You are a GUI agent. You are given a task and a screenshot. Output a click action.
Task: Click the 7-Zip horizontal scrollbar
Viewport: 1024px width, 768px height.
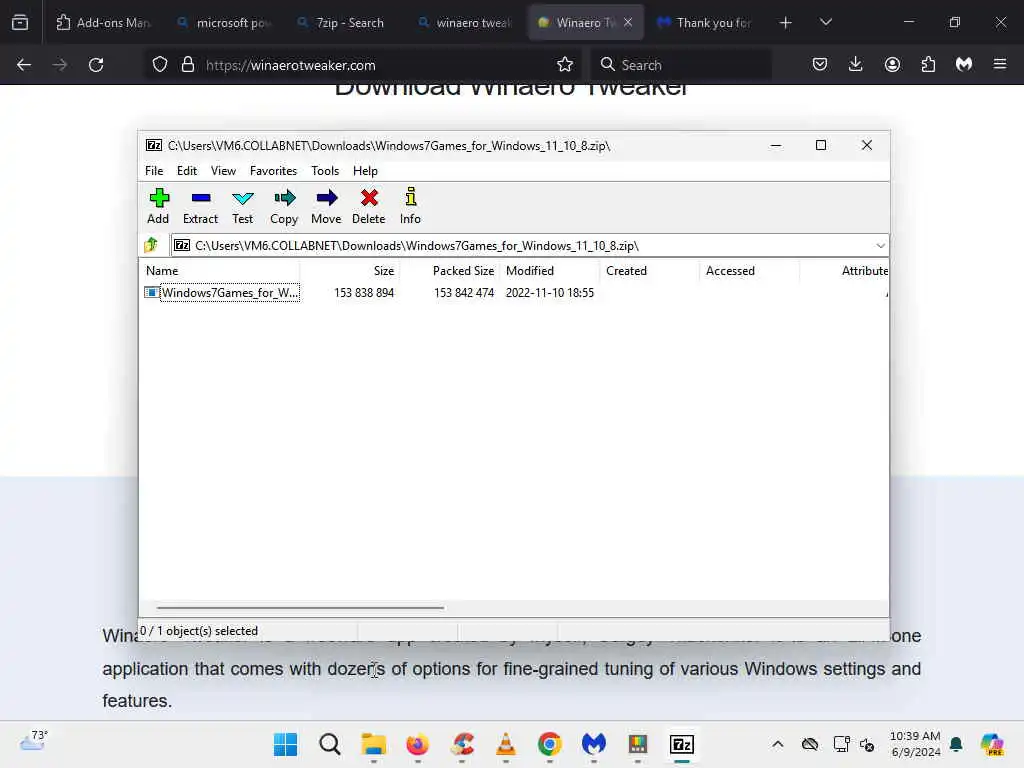tap(300, 607)
